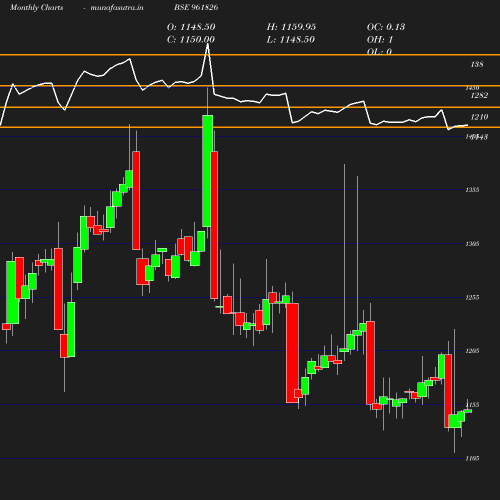This screenshot has width=500, height=500.
Task: Click the 'Monthly Charts' title text
Action: [x=37, y=7]
